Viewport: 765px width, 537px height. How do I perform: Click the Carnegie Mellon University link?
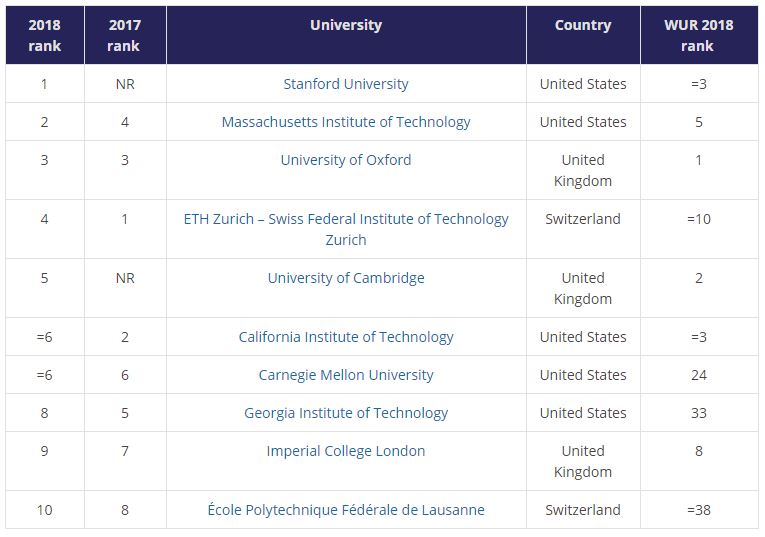tap(346, 375)
